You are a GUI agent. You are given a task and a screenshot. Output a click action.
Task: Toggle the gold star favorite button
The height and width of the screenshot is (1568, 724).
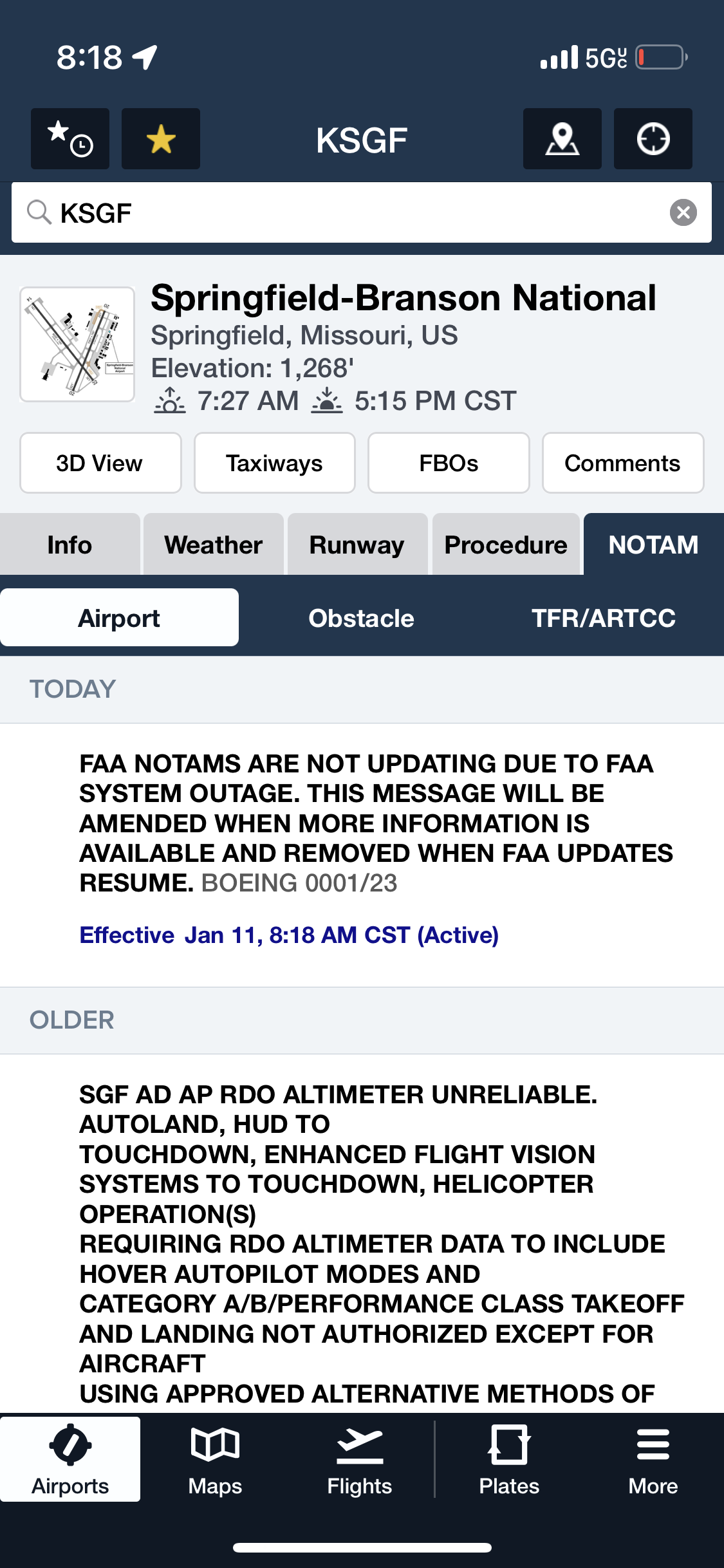coord(161,139)
